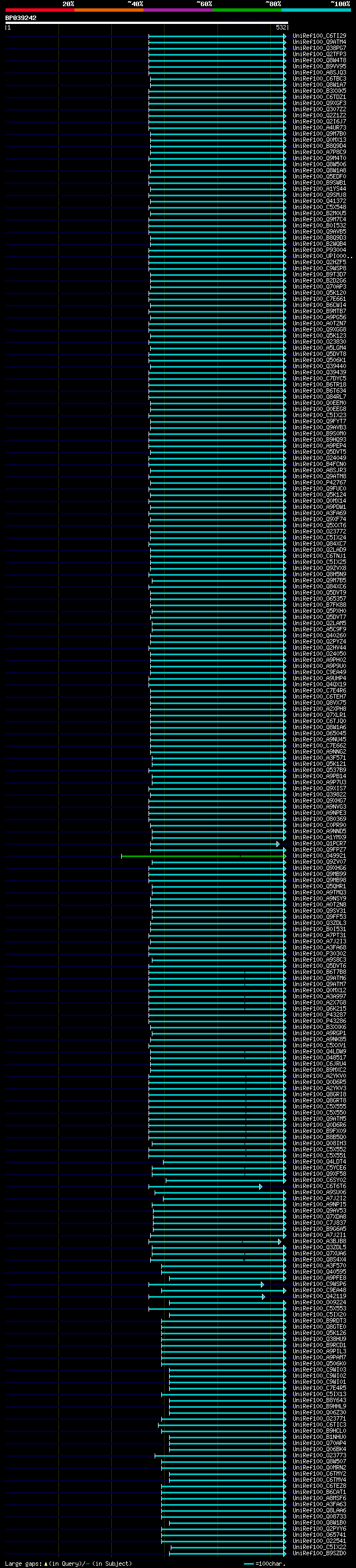Select the UniRef100_B9SZD0 label
The width and height of the screenshot is (356, 1568).
click(x=319, y=1553)
